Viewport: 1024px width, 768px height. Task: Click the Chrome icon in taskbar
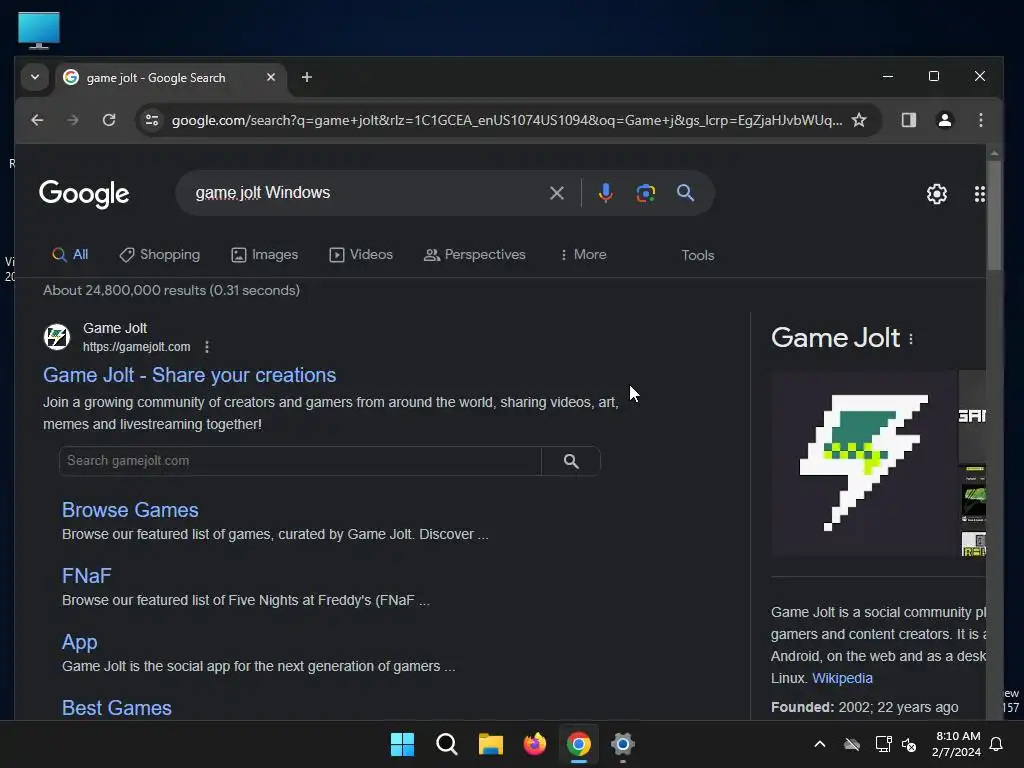579,744
